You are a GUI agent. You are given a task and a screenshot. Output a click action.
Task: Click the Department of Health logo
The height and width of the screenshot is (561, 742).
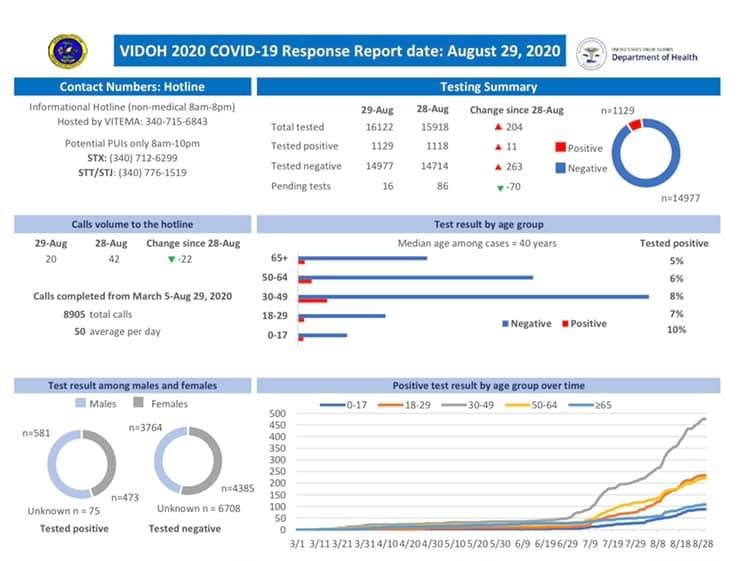(x=649, y=52)
